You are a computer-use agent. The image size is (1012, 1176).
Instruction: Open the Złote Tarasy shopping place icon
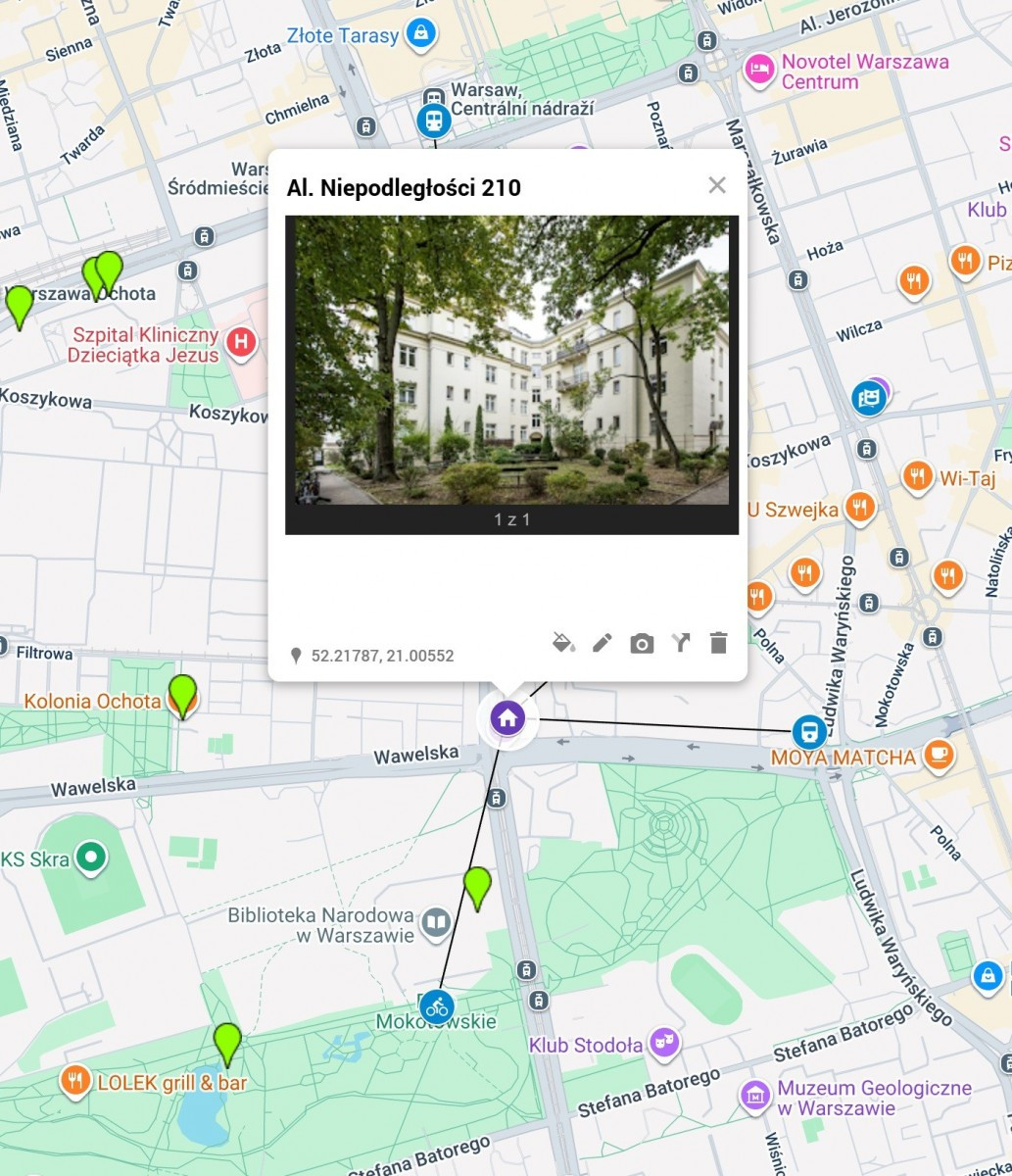[421, 33]
